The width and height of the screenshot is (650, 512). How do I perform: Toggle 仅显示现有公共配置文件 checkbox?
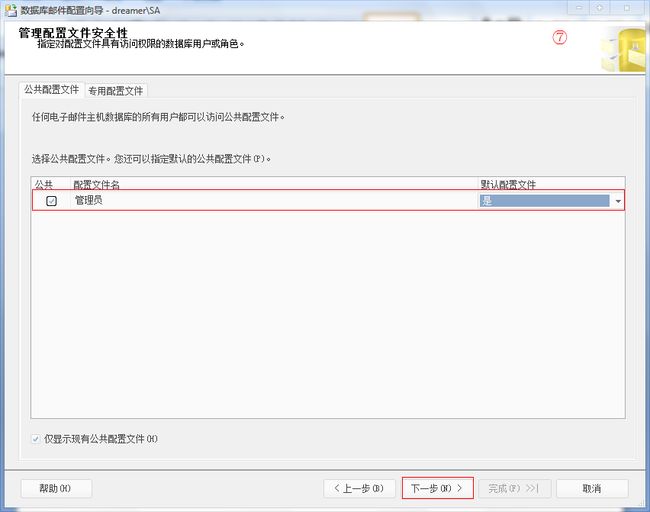pos(36,439)
